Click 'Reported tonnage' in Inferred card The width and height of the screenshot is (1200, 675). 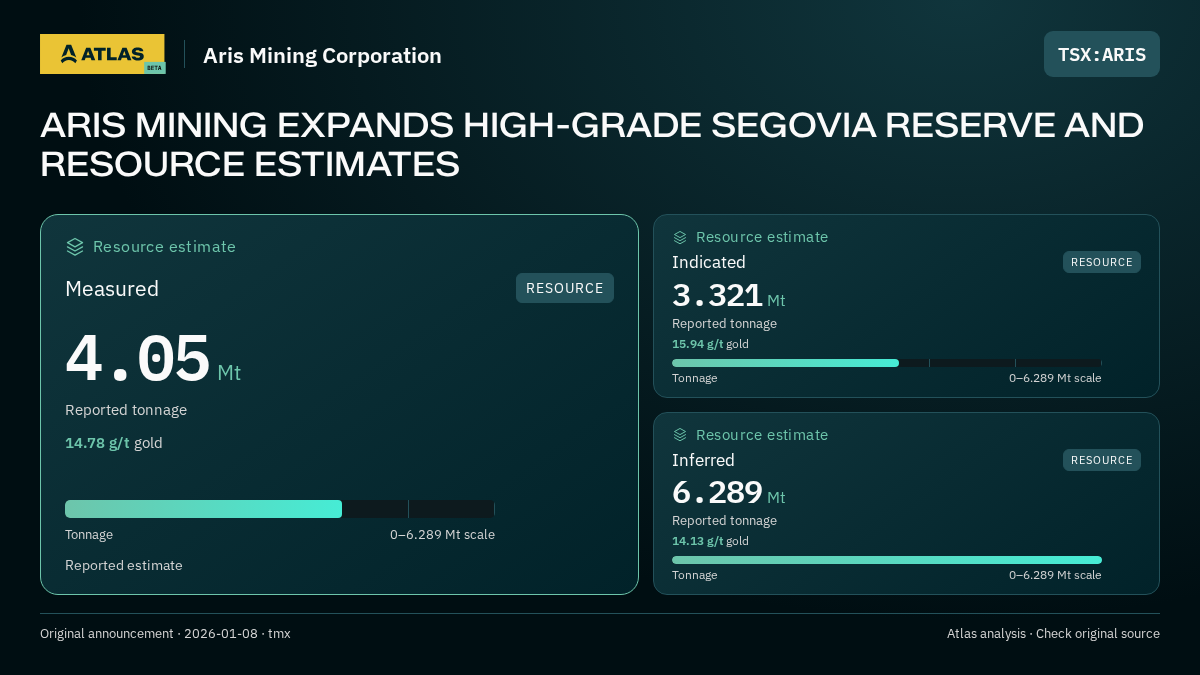[x=724, y=521]
